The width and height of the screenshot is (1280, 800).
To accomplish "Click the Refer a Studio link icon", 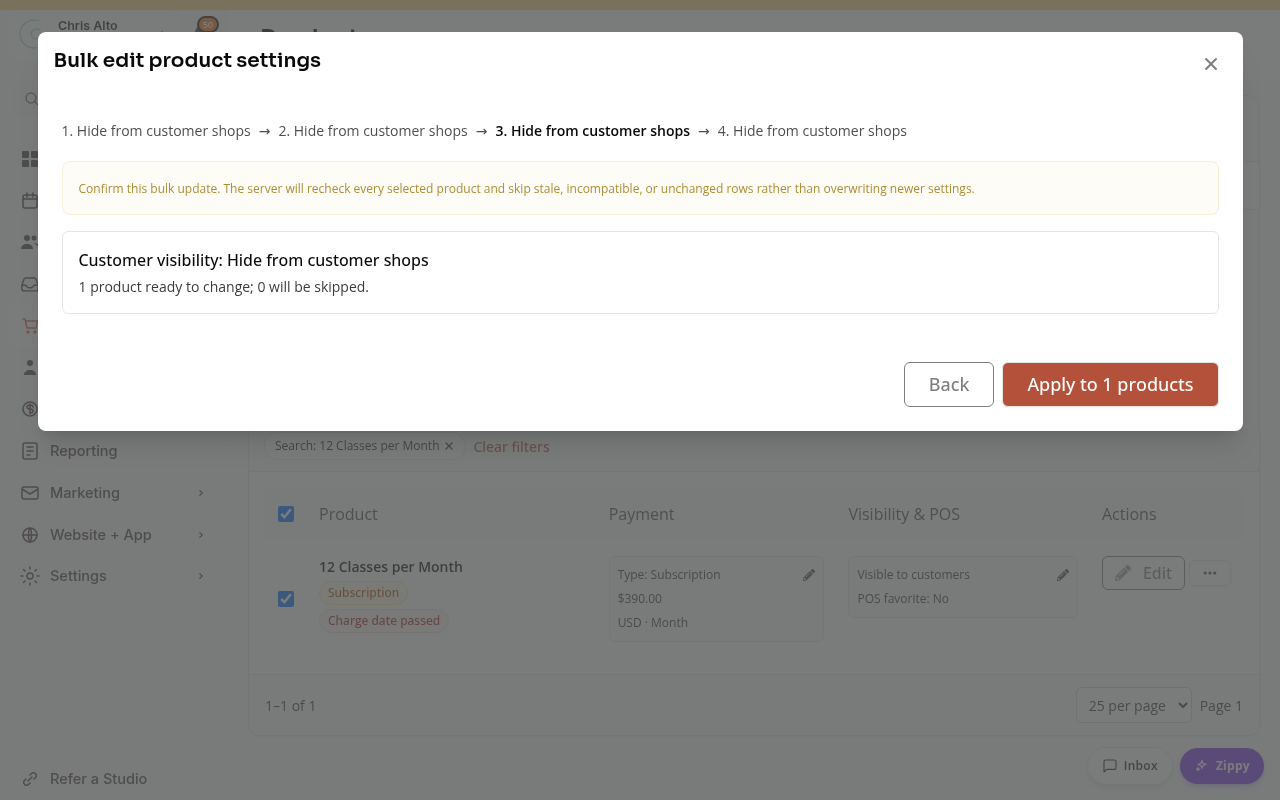I will point(30,779).
